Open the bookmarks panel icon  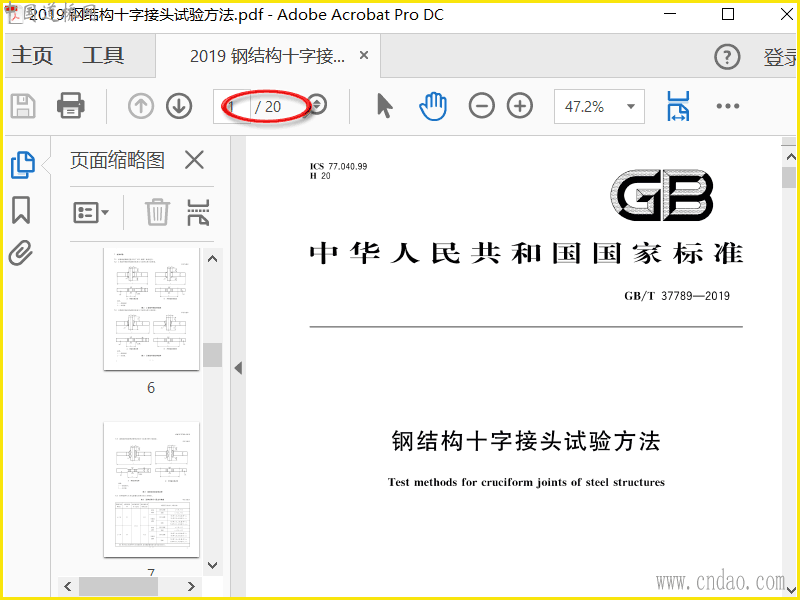tap(21, 210)
